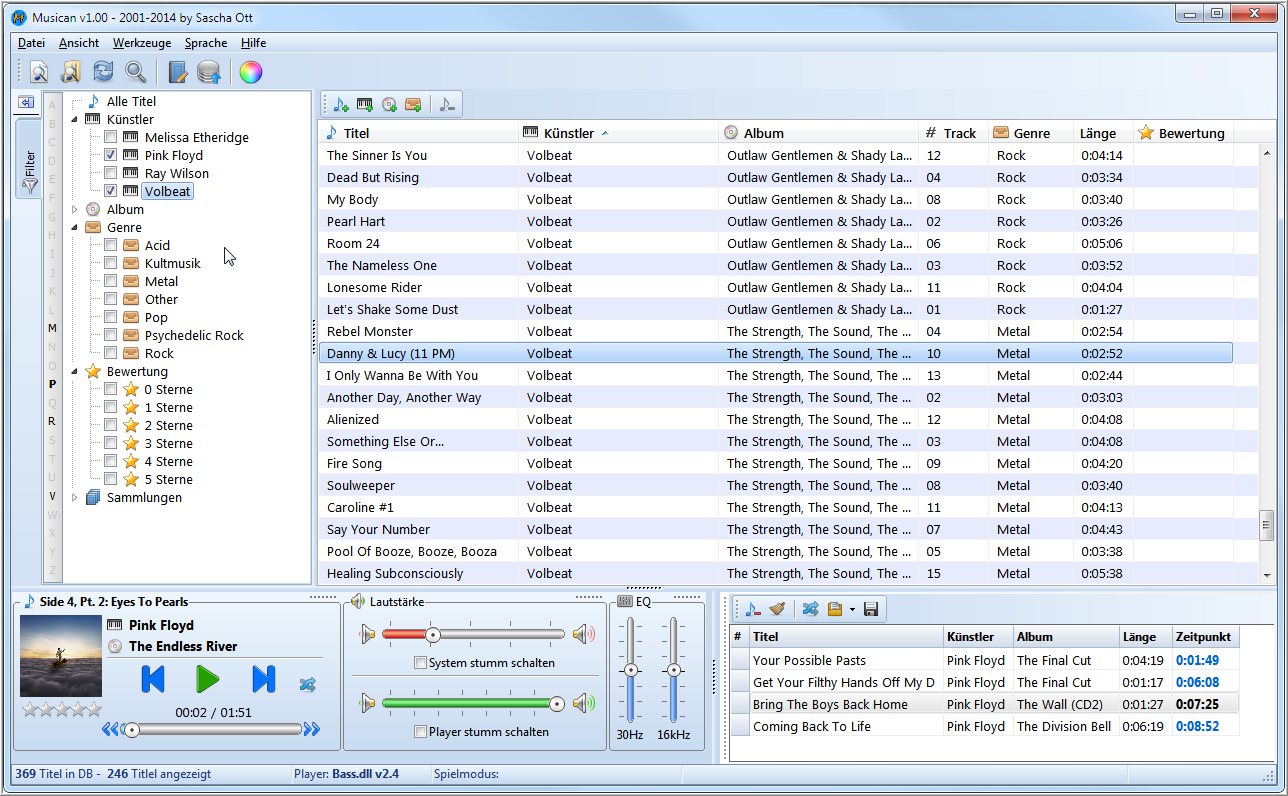Click the fast-forward arrows right of seek bar

pyautogui.click(x=312, y=730)
